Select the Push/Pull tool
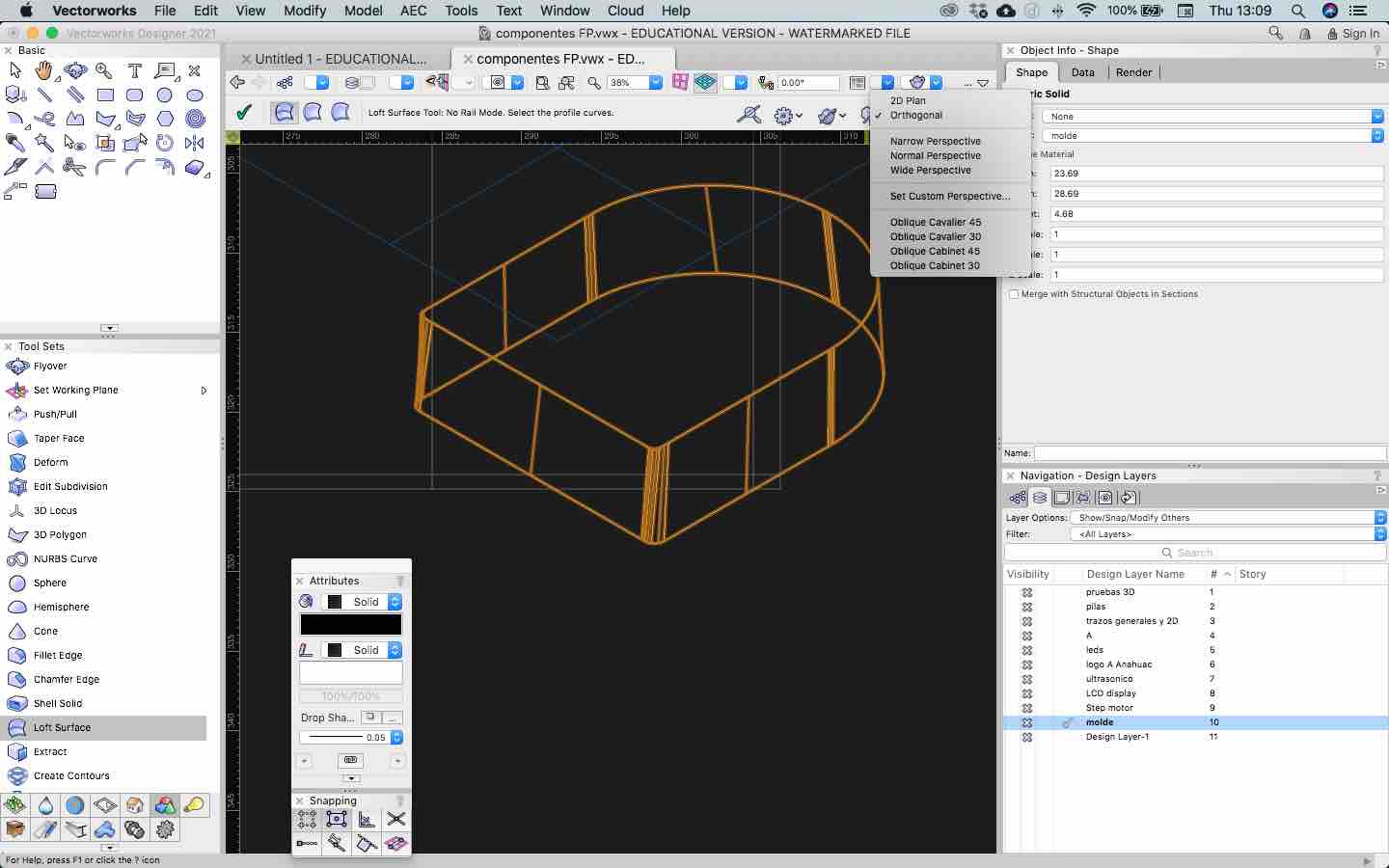Screen dimensions: 1389x868 (x=55, y=414)
